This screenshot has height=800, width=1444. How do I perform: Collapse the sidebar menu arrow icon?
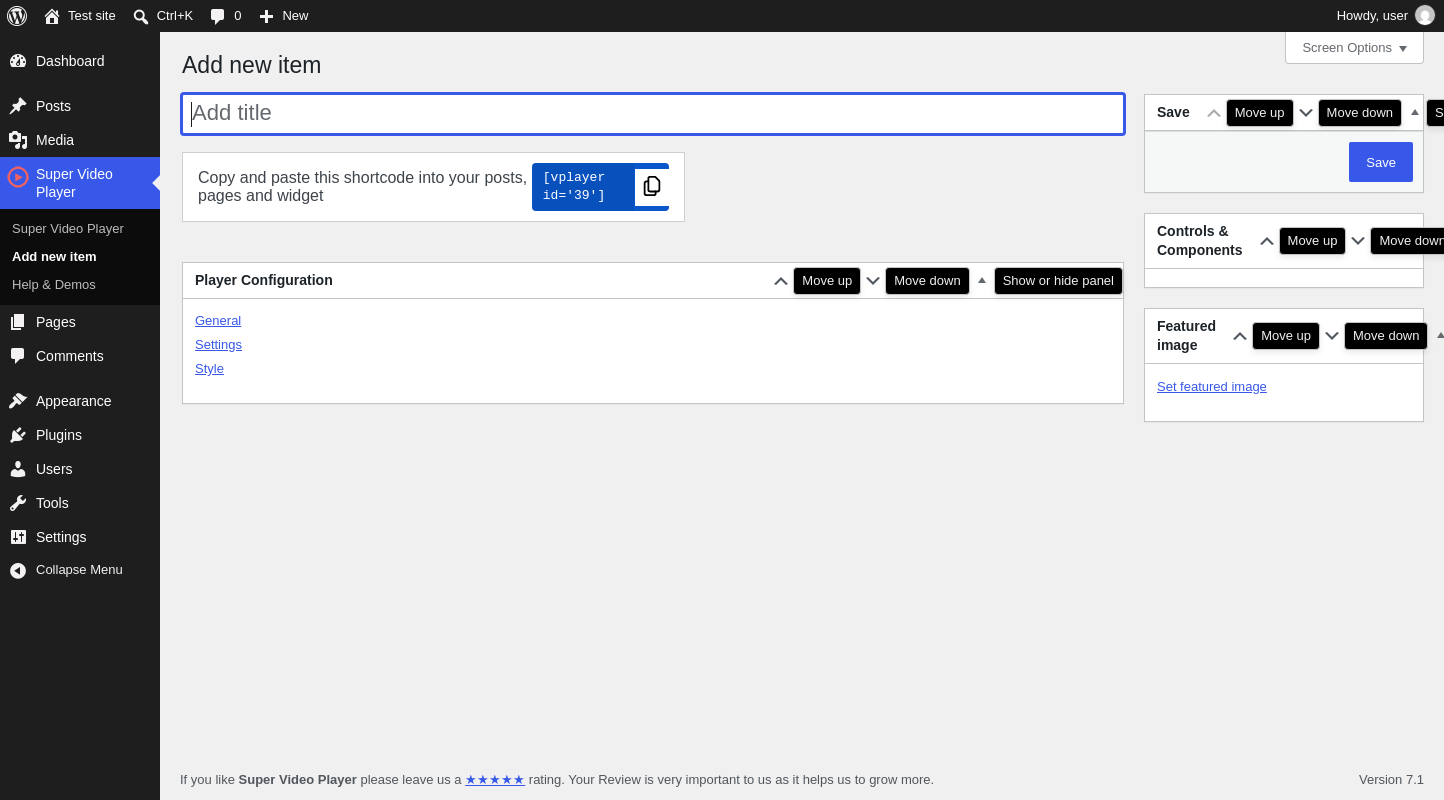(18, 570)
